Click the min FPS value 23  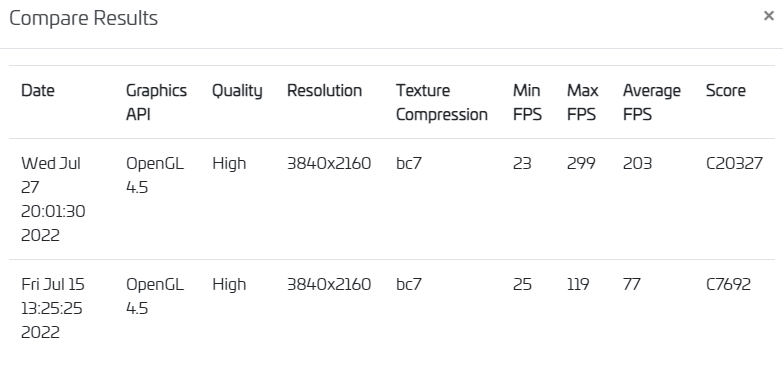(x=522, y=164)
